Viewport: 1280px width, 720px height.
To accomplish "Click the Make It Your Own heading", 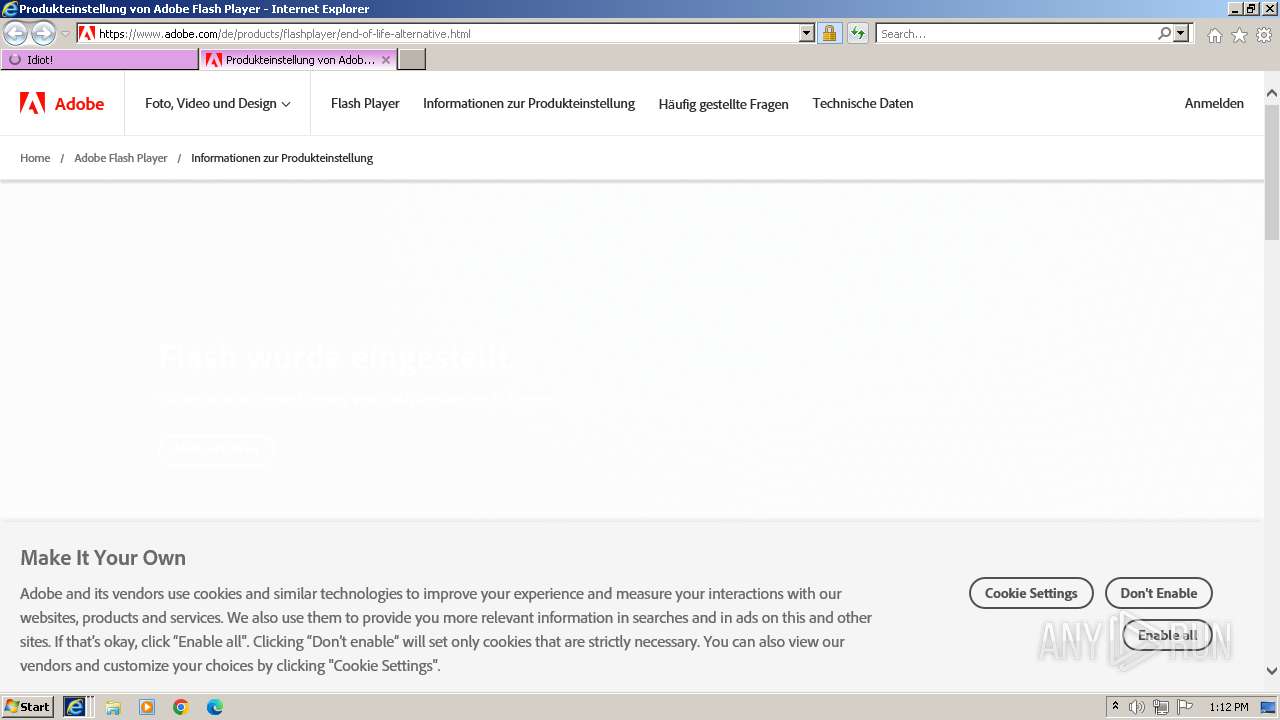I will (x=103, y=558).
